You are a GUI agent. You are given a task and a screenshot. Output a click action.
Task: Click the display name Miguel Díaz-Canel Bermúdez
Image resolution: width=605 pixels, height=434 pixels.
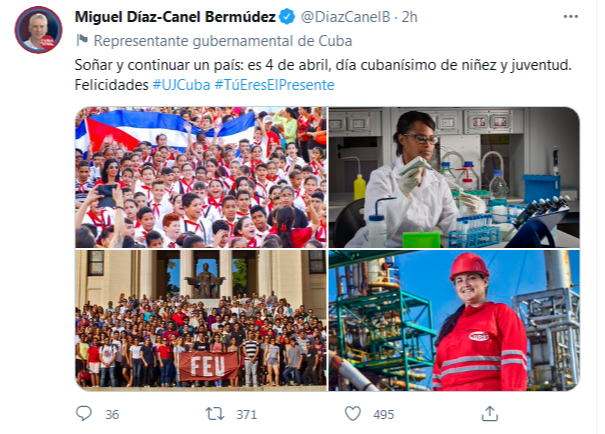pos(175,17)
